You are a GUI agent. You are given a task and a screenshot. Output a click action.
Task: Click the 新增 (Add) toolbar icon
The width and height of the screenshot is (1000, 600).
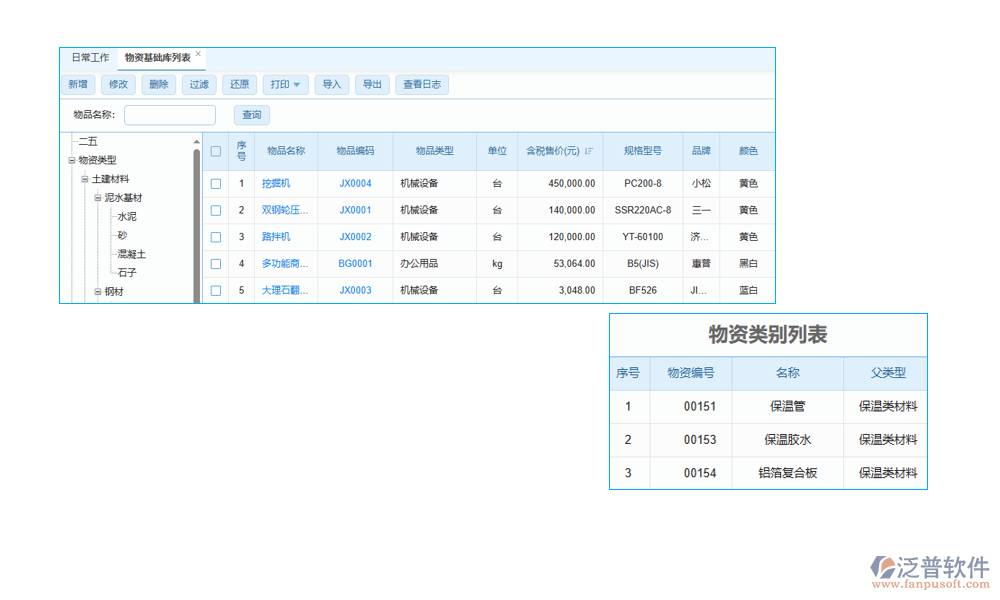coord(77,84)
